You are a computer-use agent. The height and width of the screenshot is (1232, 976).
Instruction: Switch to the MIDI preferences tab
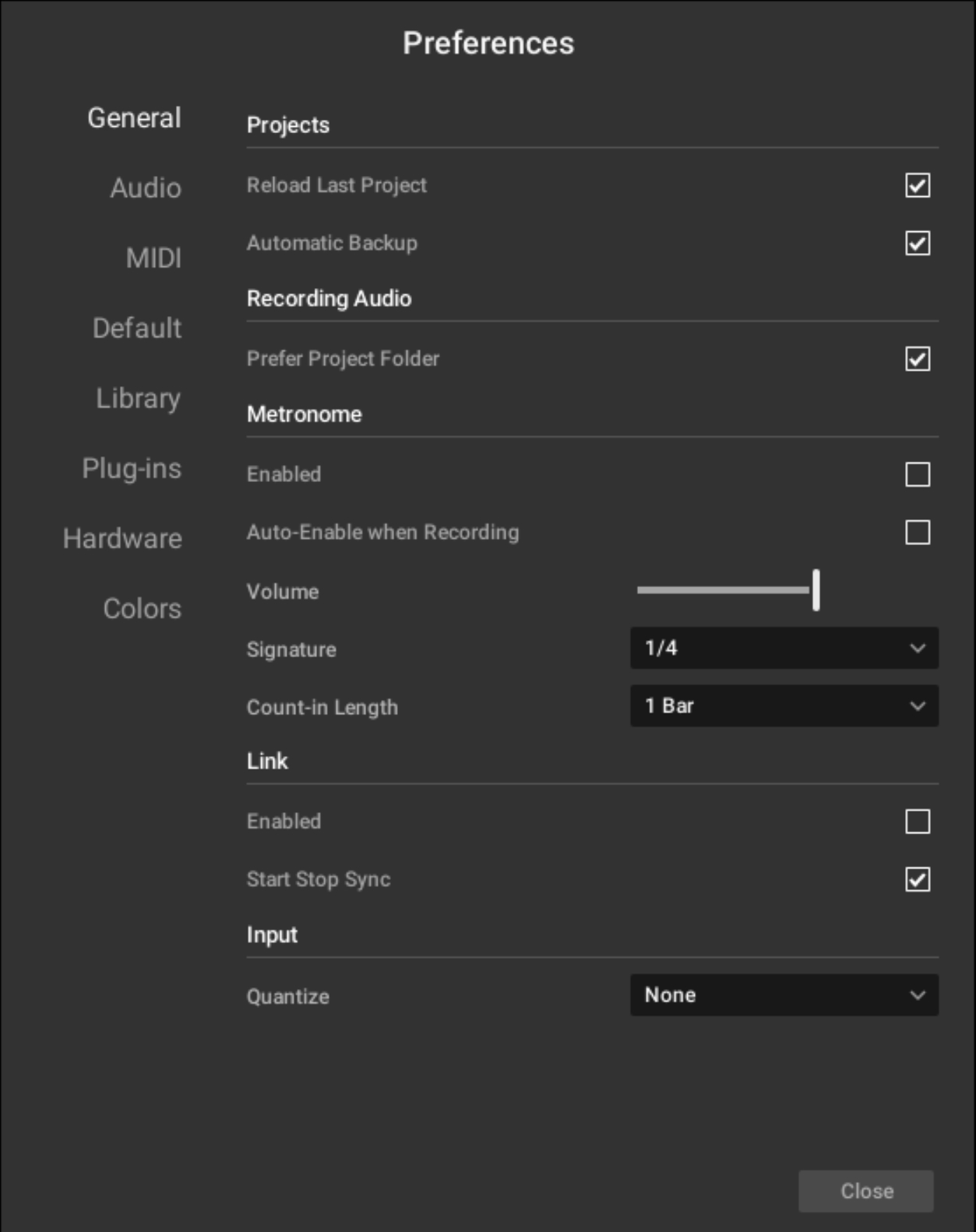[153, 258]
